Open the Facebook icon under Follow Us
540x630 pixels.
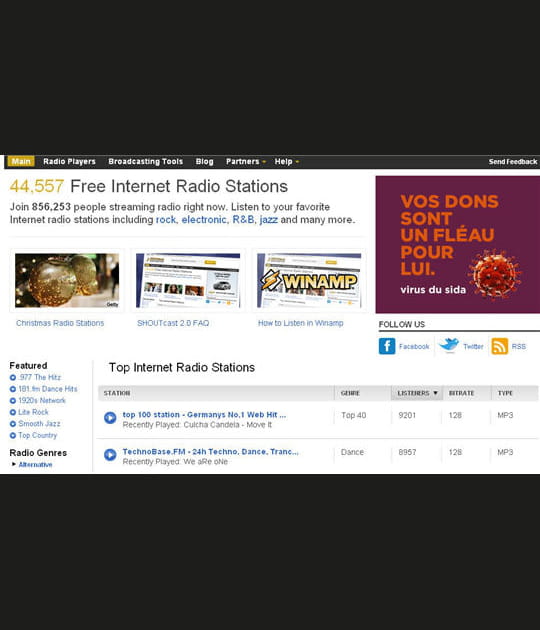point(387,346)
